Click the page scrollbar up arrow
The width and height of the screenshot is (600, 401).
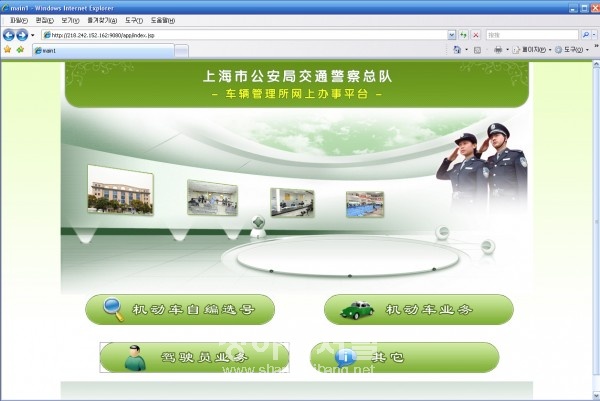pos(596,65)
